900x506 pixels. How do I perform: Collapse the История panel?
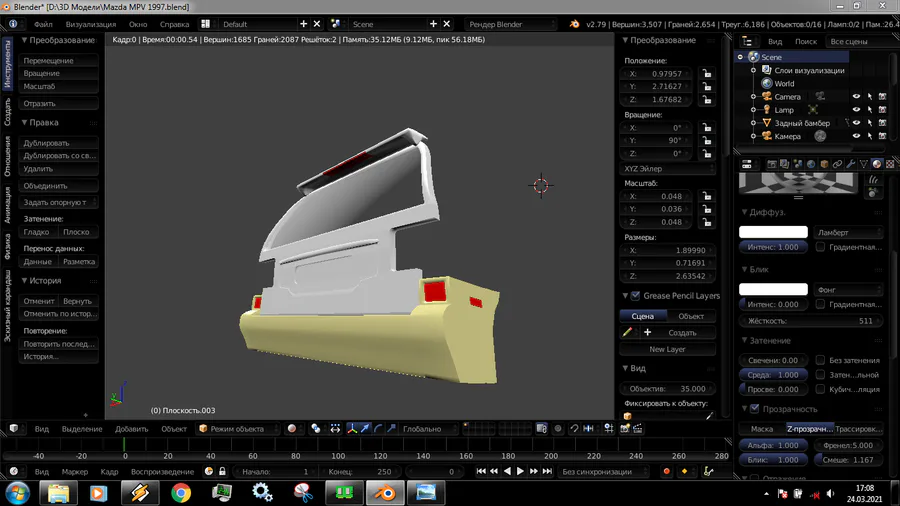[25, 281]
